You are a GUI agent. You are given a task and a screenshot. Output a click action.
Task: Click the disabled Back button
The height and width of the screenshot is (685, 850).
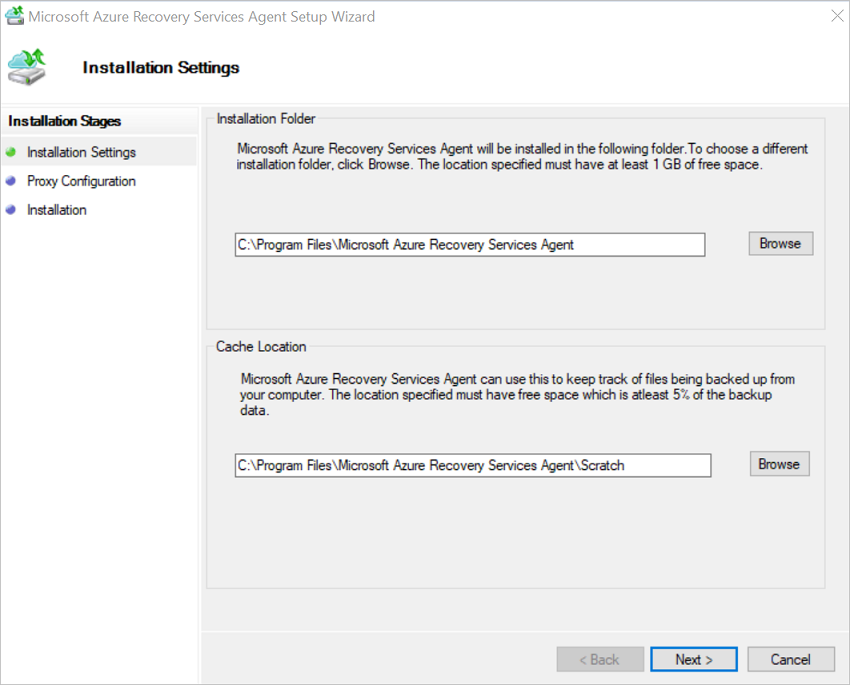point(600,659)
